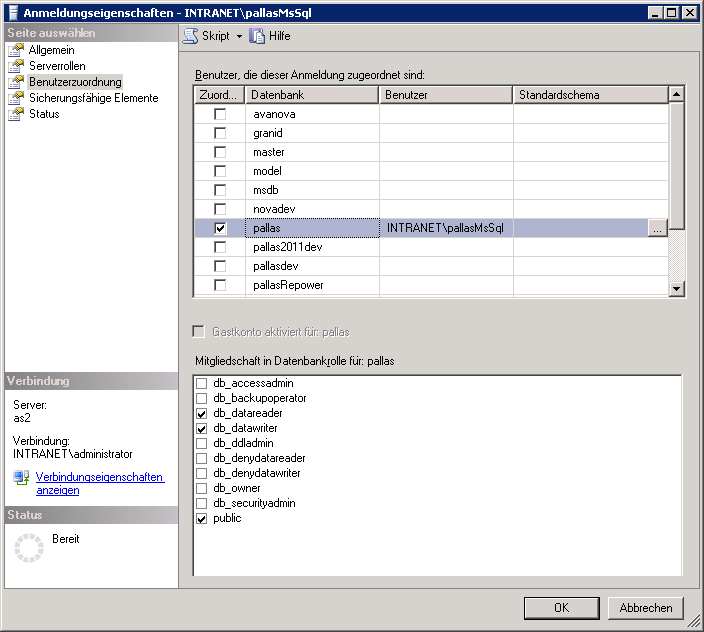Select the pallas database name cell
The height and width of the screenshot is (632, 704).
(x=312, y=228)
